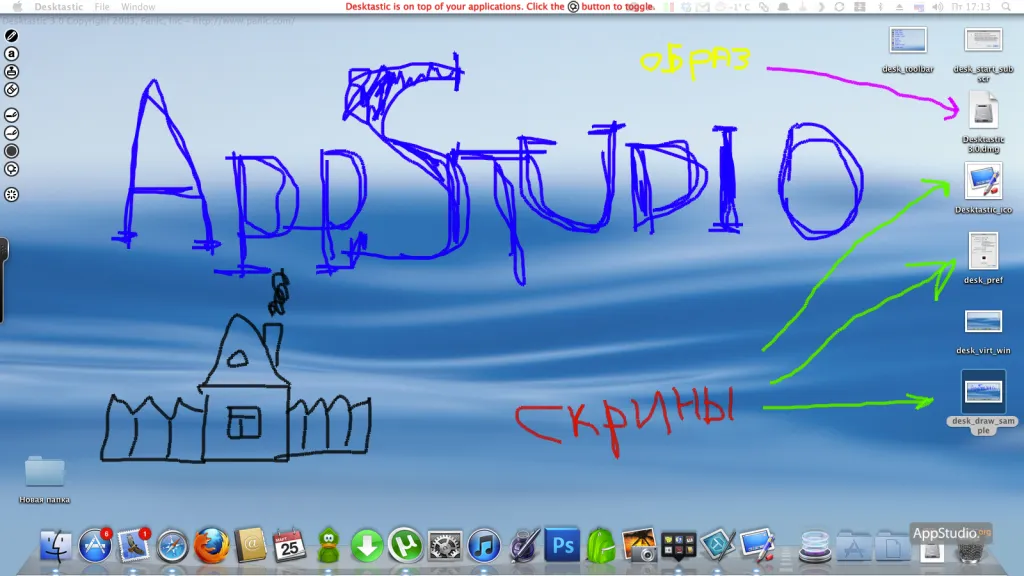The width and height of the screenshot is (1024, 576).
Task: Open the stacked discs icon in Dock
Action: click(815, 546)
